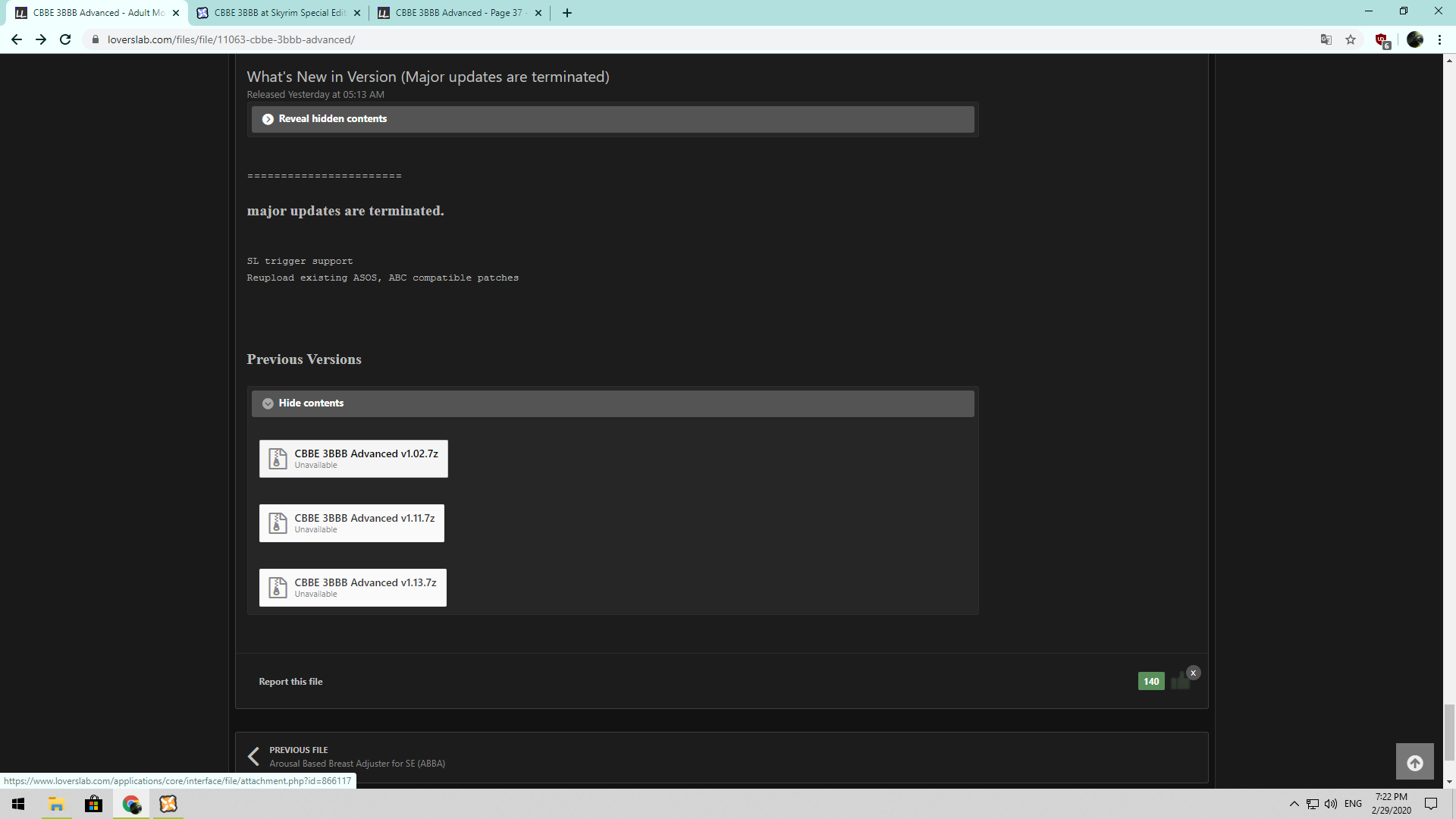
Task: Switch to CBBE 3BBB at Skyrim Special Edition tab
Action: pyautogui.click(x=278, y=13)
